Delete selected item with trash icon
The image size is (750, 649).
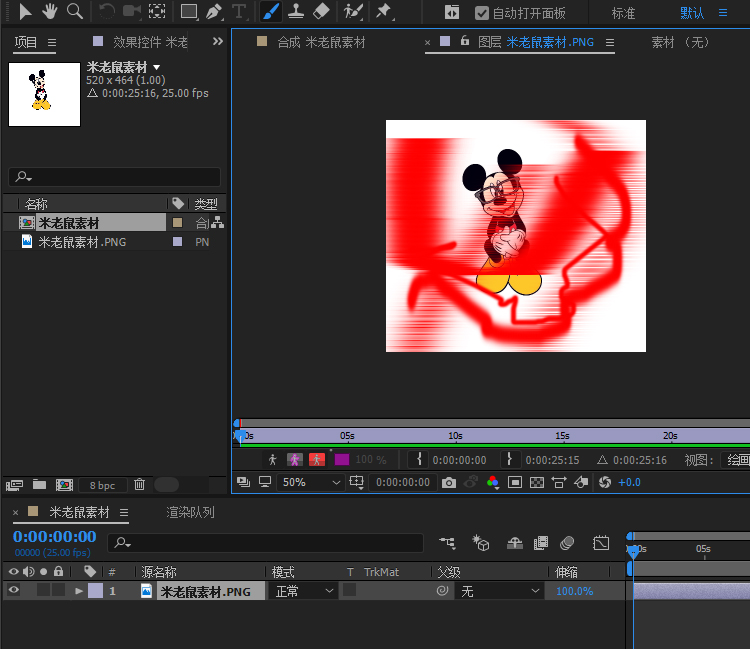pyautogui.click(x=139, y=484)
